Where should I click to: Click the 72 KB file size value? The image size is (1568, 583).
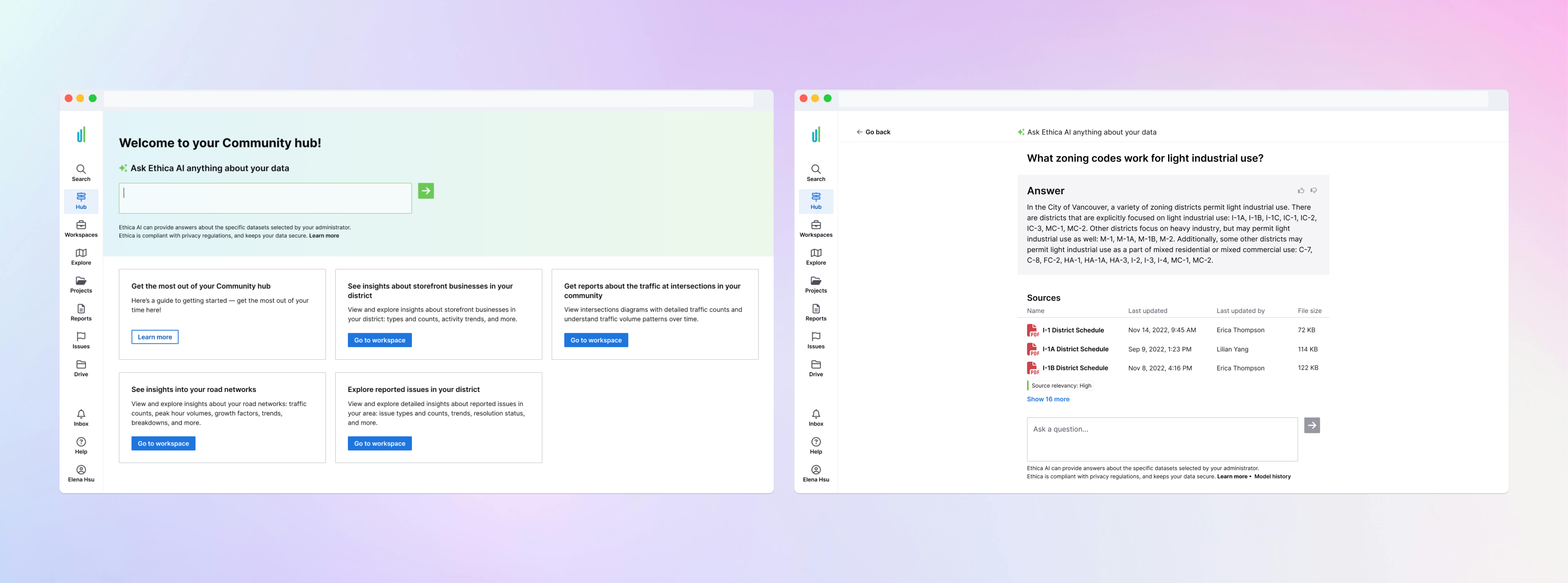1306,330
